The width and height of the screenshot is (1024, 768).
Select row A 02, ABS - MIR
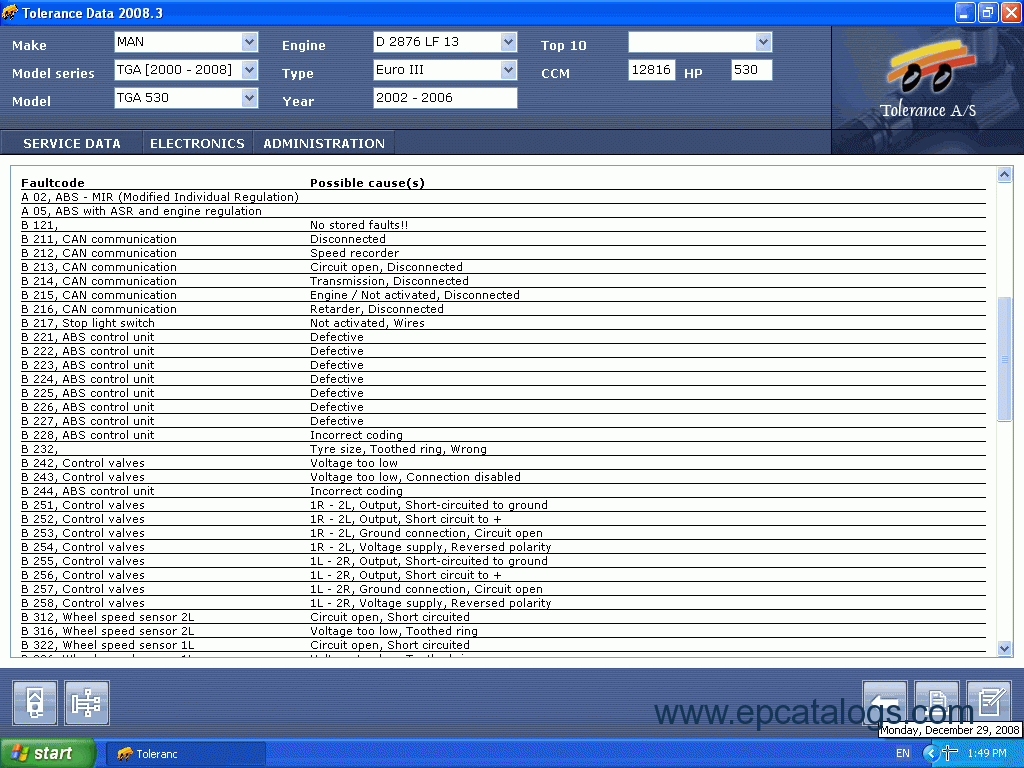click(x=503, y=197)
